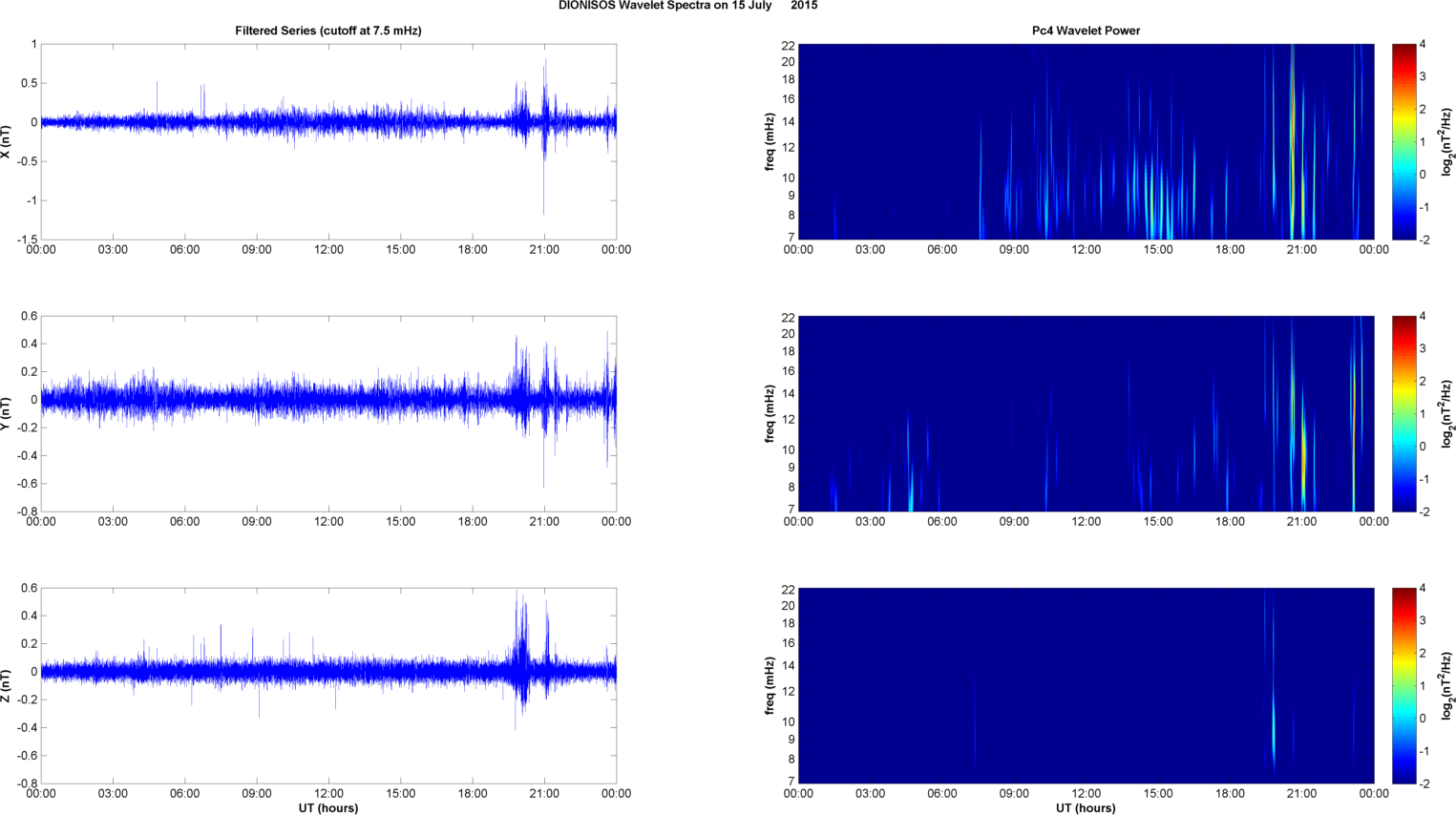Click the X component filtered time series plot
The image size is (1456, 815).
tap(328, 141)
